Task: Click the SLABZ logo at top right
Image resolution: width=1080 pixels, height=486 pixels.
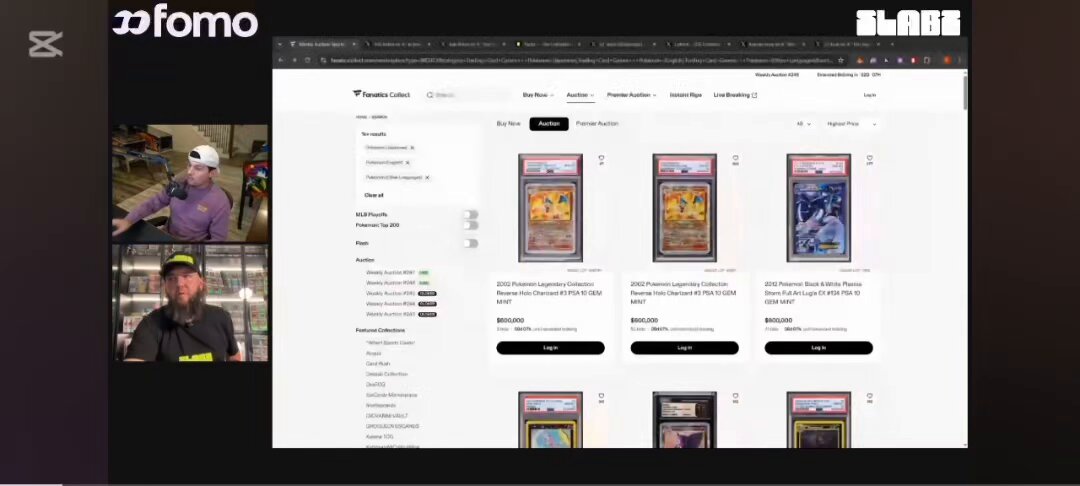Action: (908, 23)
